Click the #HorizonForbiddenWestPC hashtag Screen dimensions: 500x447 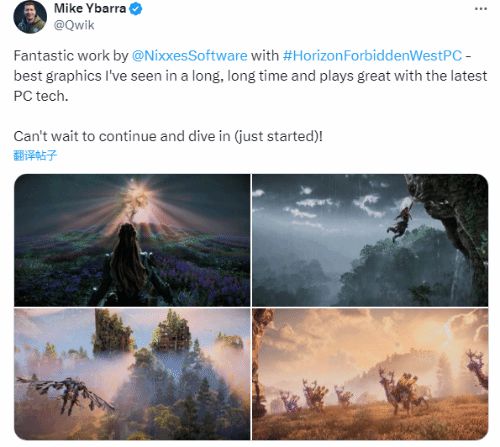[x=372, y=56]
